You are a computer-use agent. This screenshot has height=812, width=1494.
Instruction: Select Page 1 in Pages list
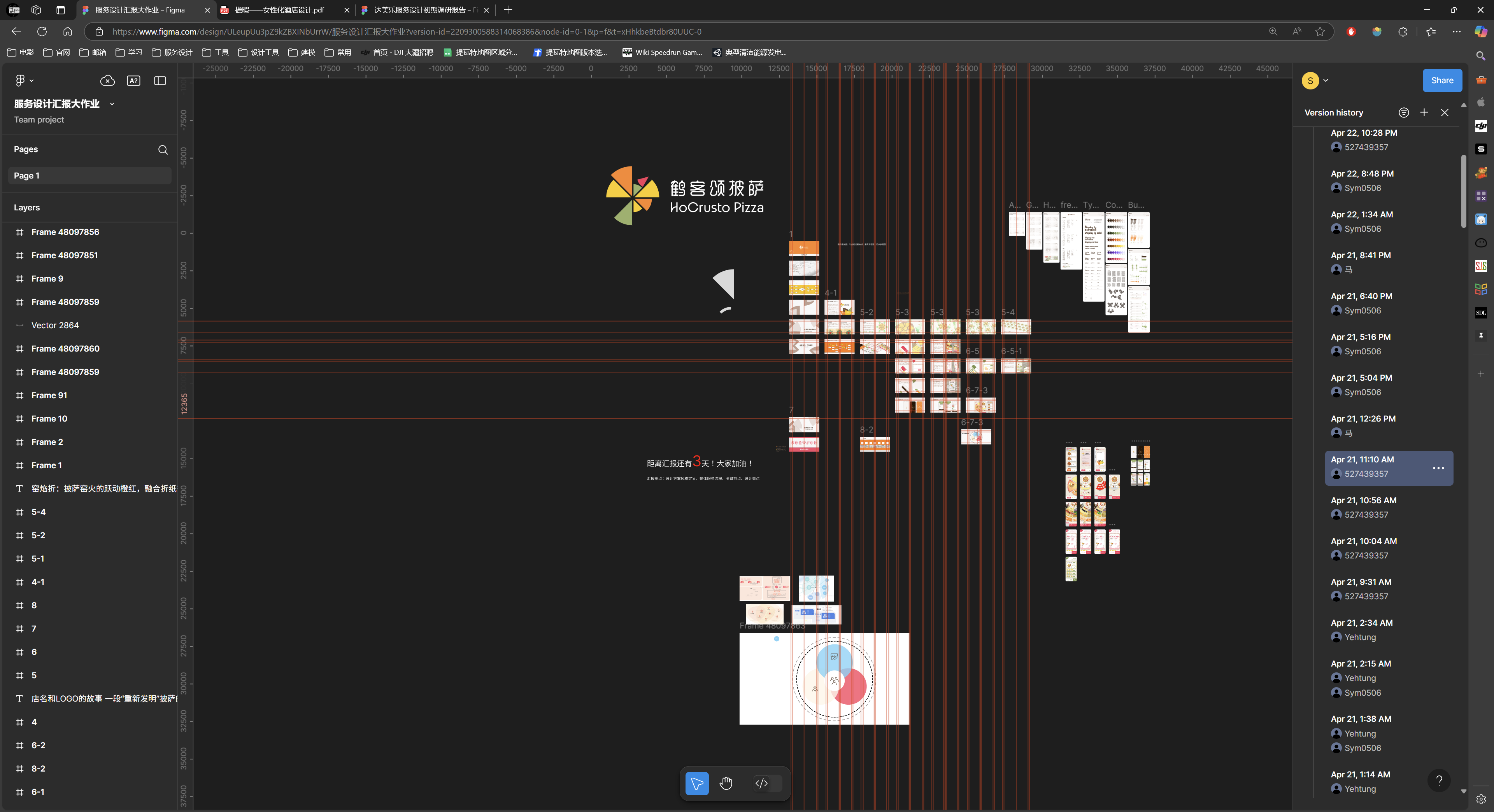click(x=89, y=176)
